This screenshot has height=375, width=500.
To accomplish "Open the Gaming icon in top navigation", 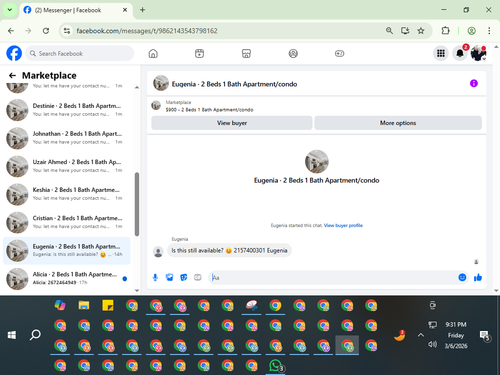I will pyautogui.click(x=340, y=53).
